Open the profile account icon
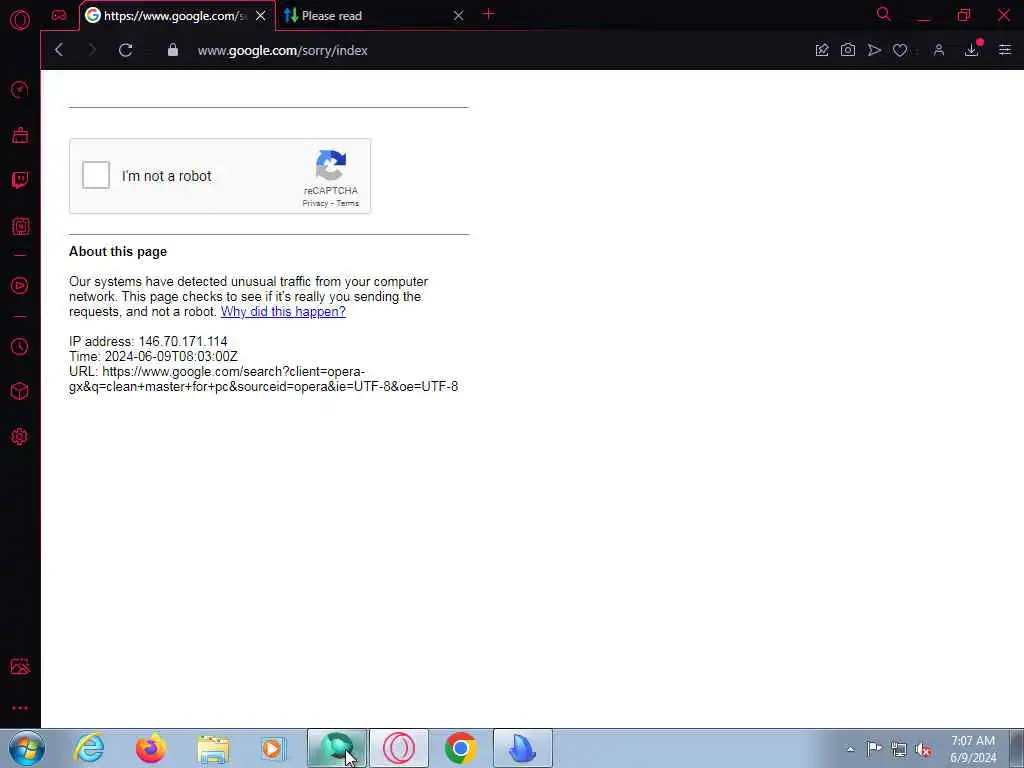Screen dimensions: 1024x768 [x=939, y=50]
